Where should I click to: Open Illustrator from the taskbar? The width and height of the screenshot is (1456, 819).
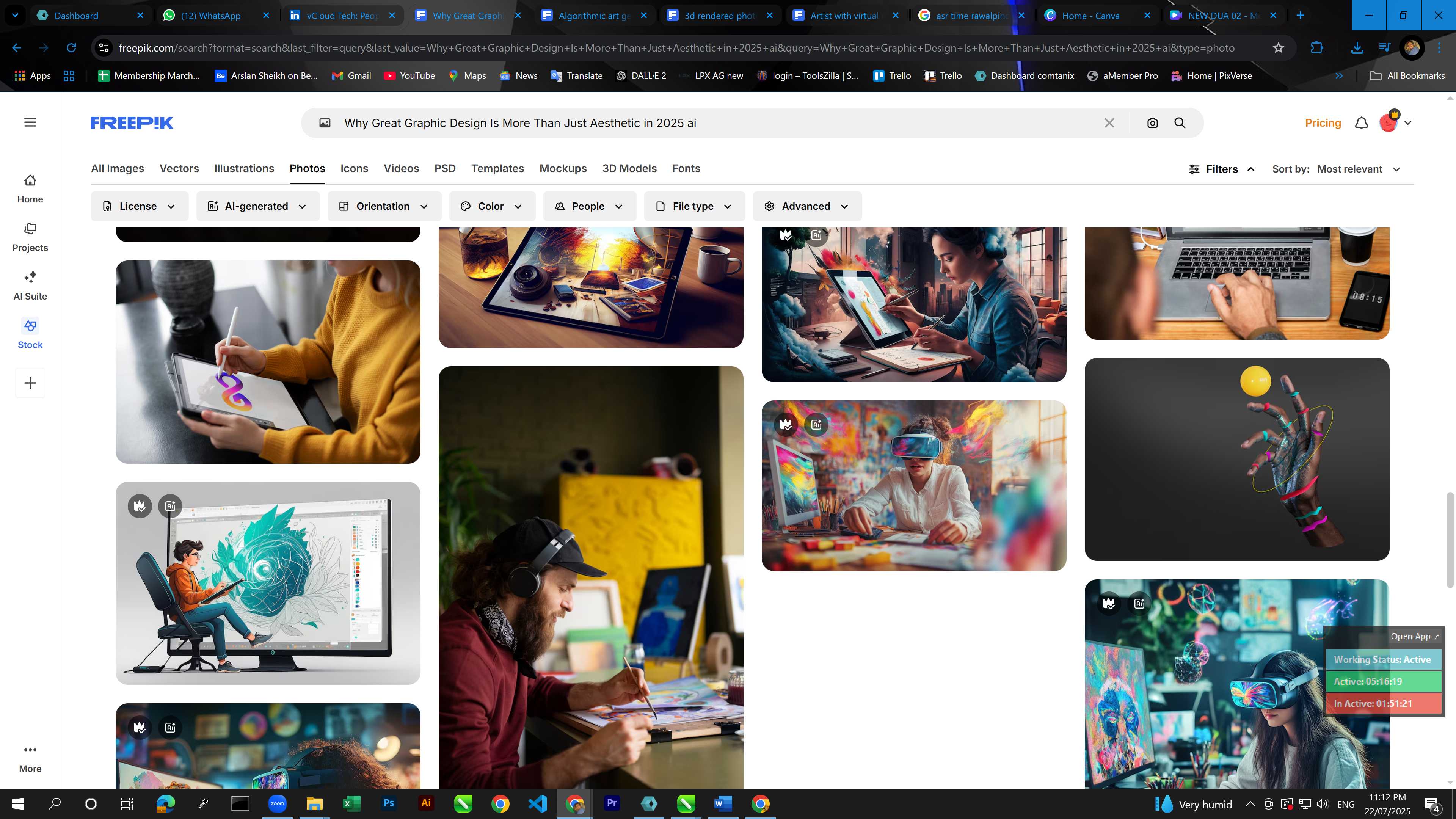425,803
